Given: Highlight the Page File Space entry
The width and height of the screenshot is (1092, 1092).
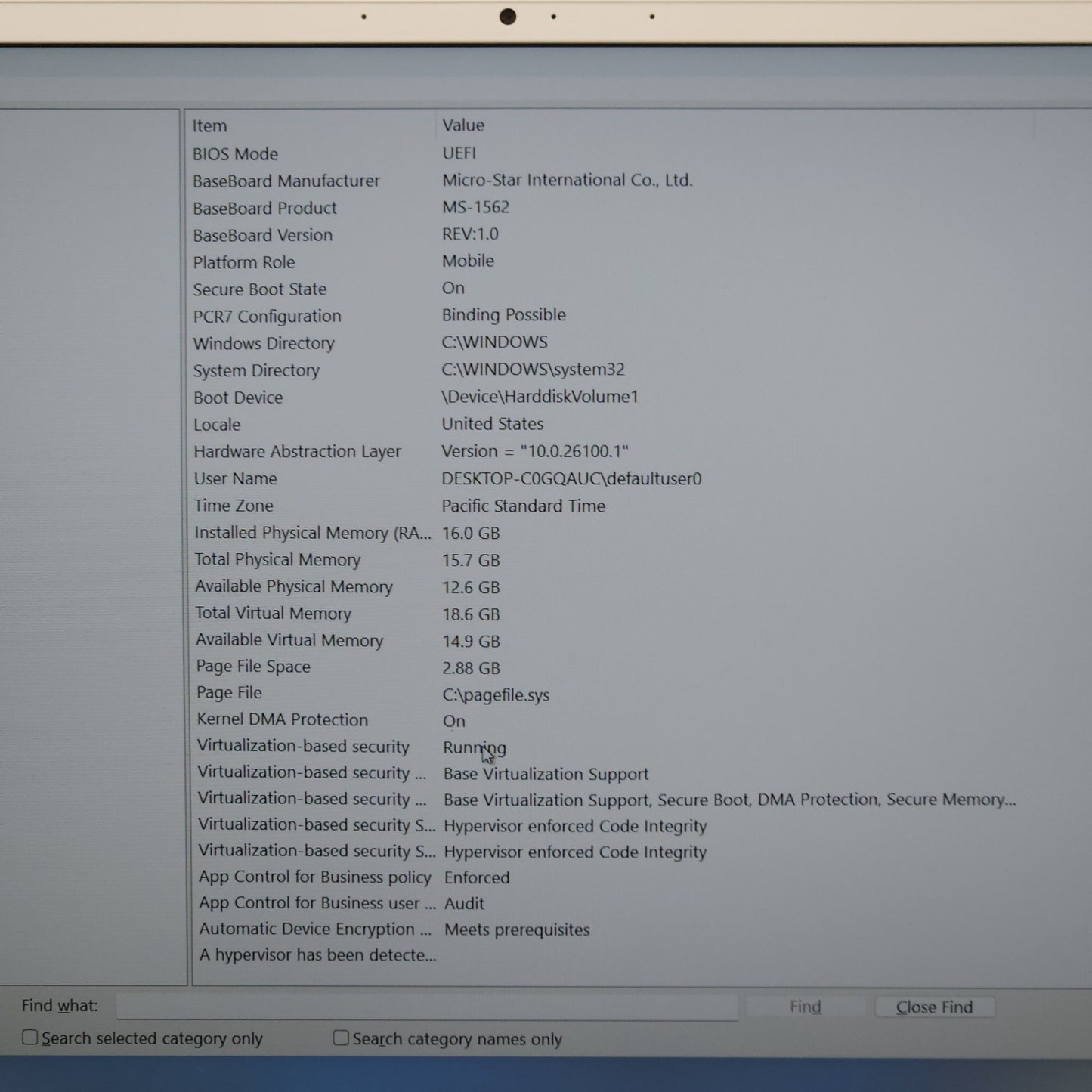Looking at the screenshot, I should pyautogui.click(x=253, y=667).
